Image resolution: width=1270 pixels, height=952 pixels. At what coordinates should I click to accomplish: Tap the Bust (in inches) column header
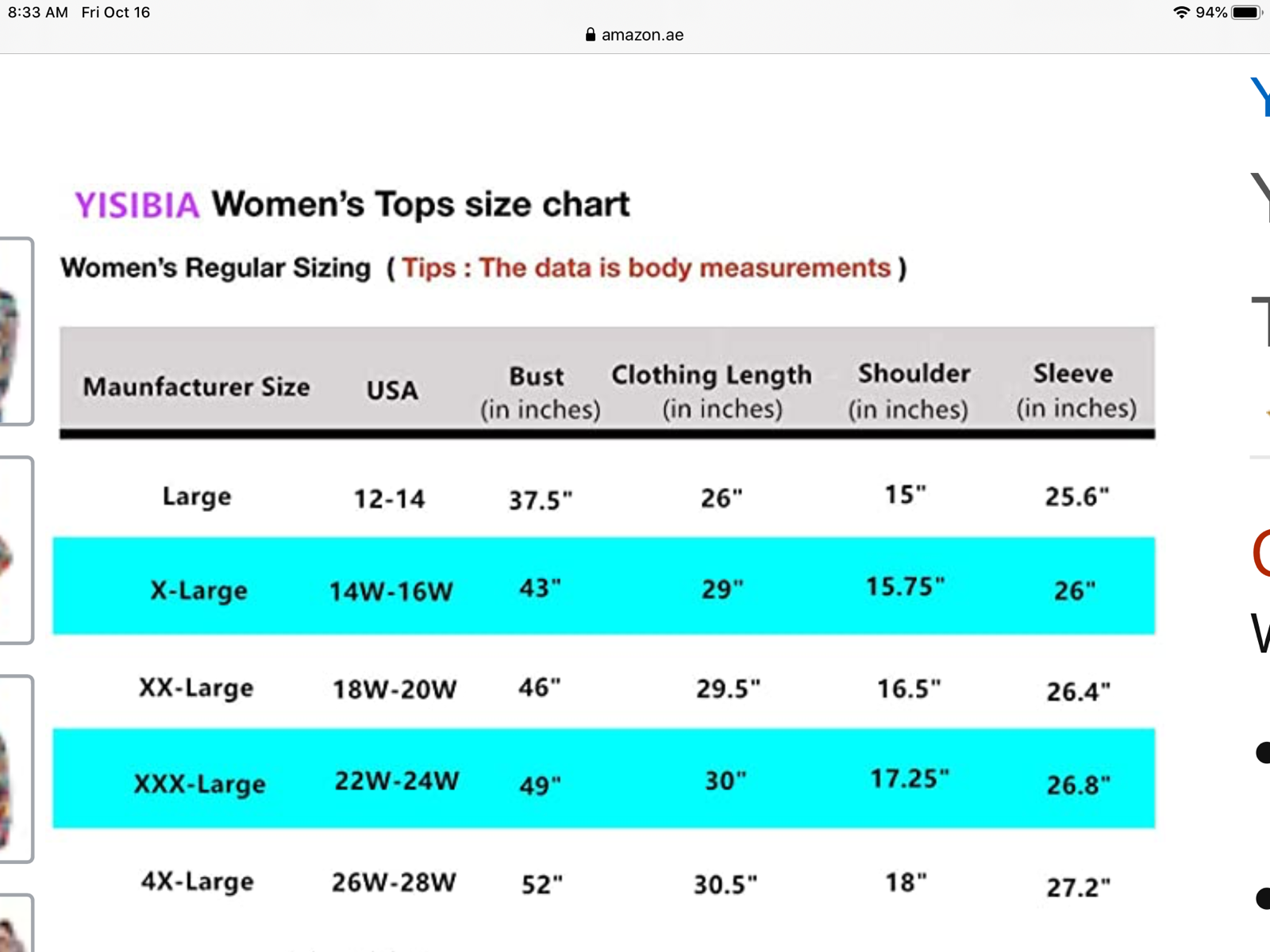(x=540, y=393)
